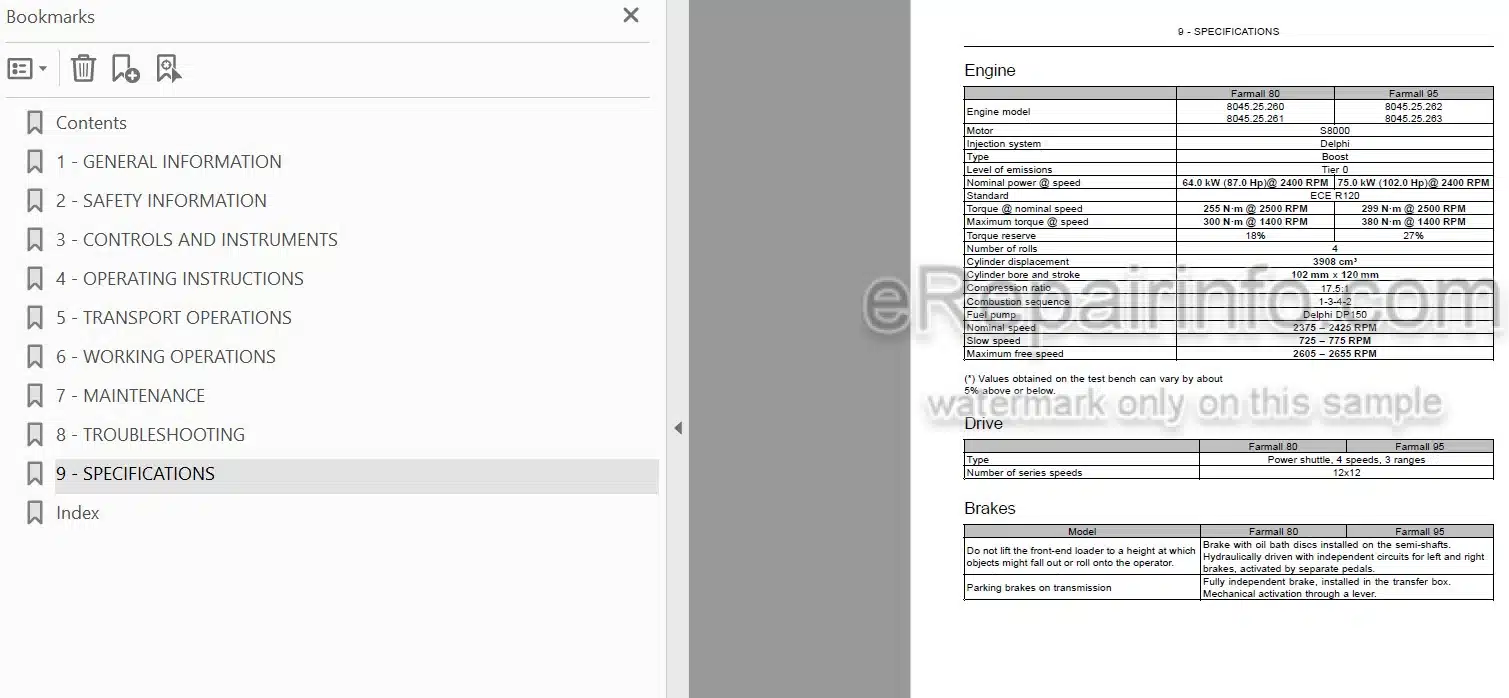This screenshot has width=1509, height=698.
Task: Navigate to 4 - OPERATING INSTRUCTIONS
Action: click(x=180, y=279)
